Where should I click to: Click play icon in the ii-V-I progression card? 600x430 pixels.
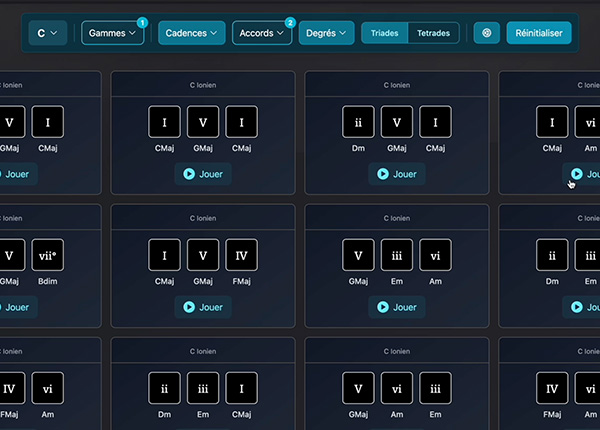click(x=382, y=174)
